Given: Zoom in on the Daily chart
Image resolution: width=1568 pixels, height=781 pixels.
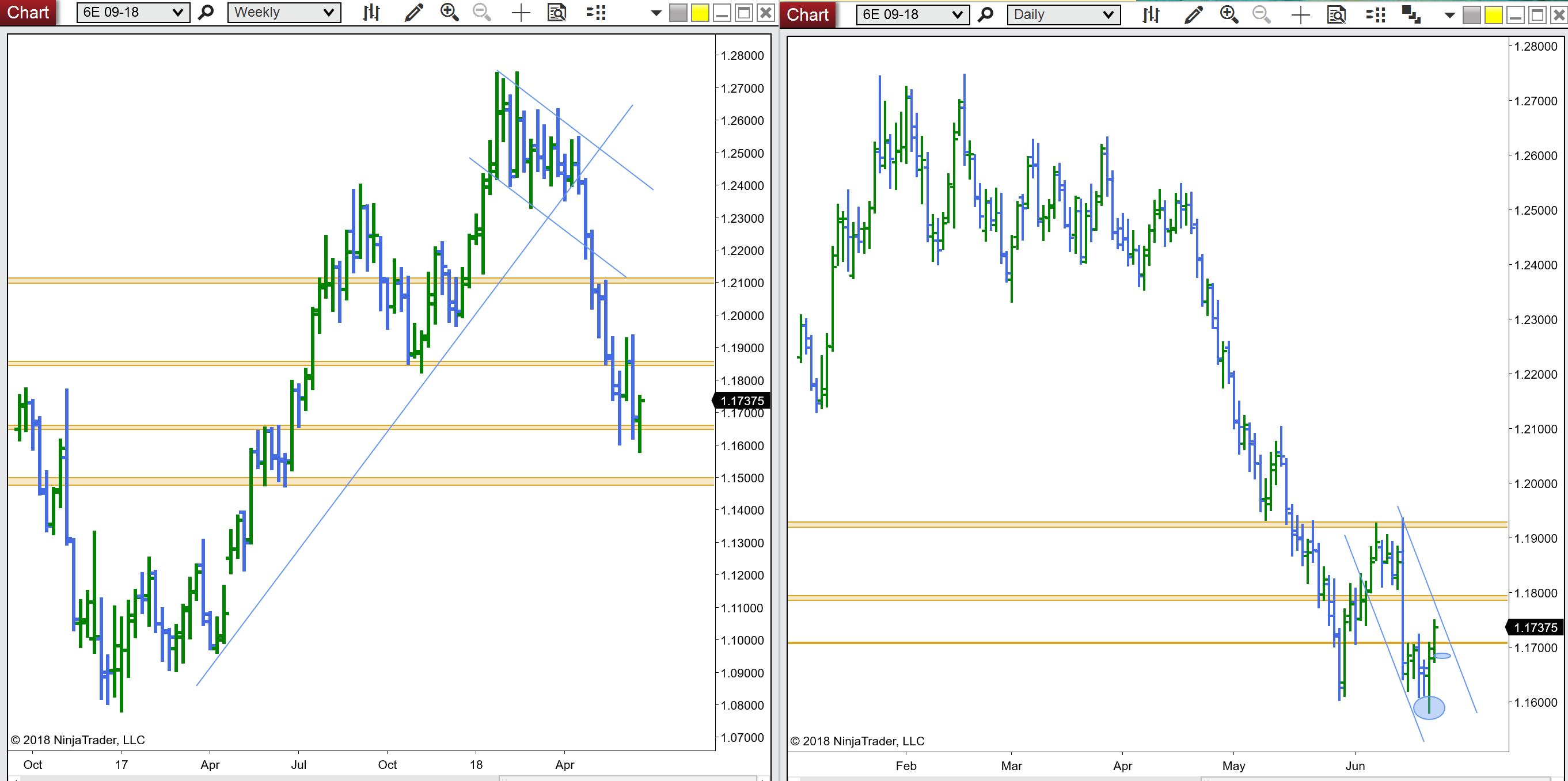Looking at the screenshot, I should [1229, 14].
